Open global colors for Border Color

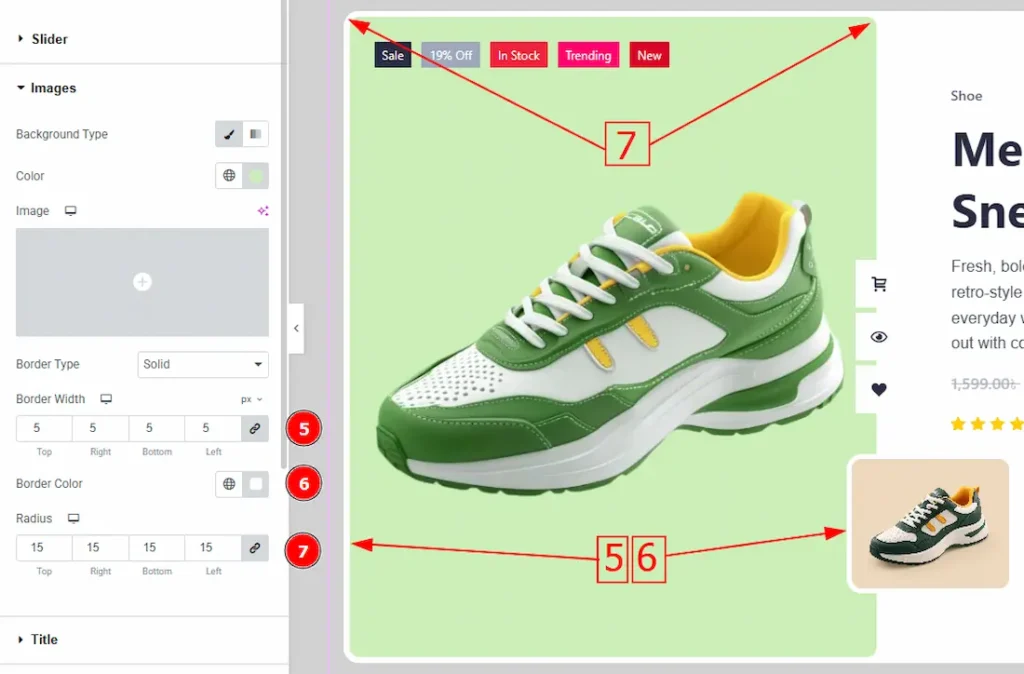[x=229, y=484]
